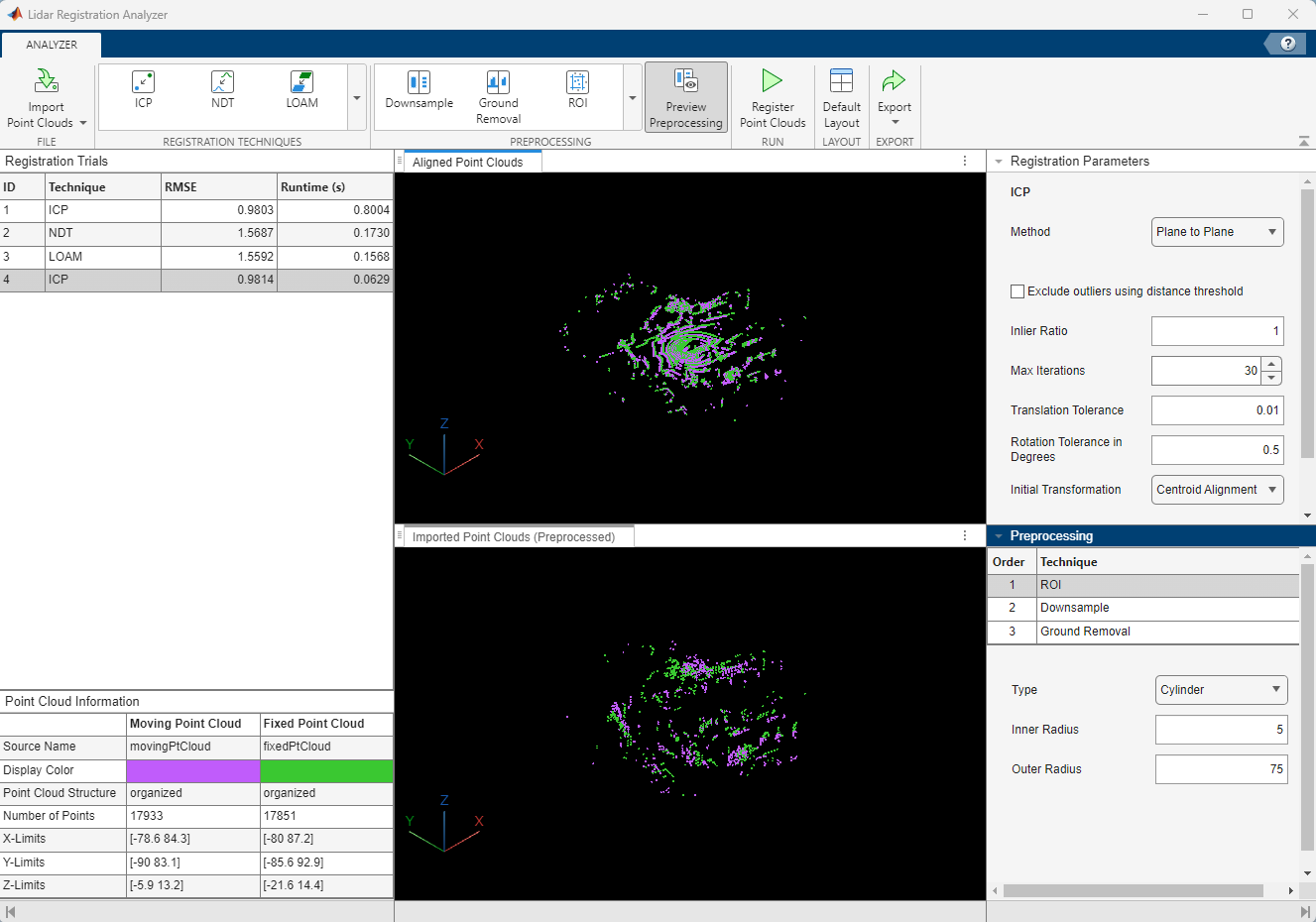
Task: Toggle Preview Preprocessing
Action: click(x=685, y=96)
